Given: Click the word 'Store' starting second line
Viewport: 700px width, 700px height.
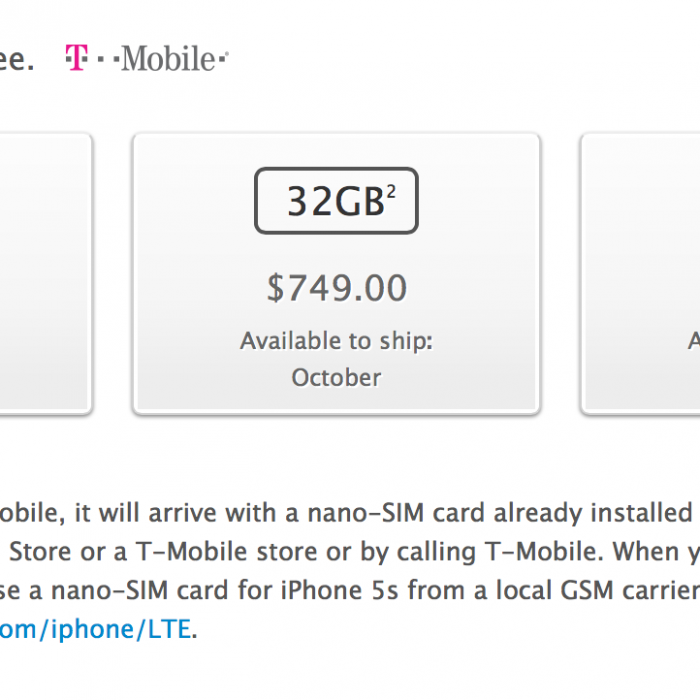Looking at the screenshot, I should 38,551.
